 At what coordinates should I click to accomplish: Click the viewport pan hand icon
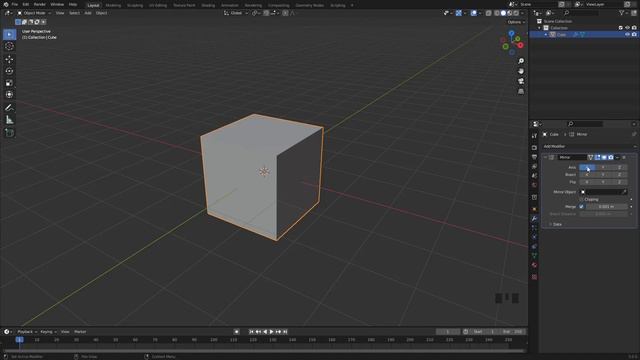(x=521, y=71)
